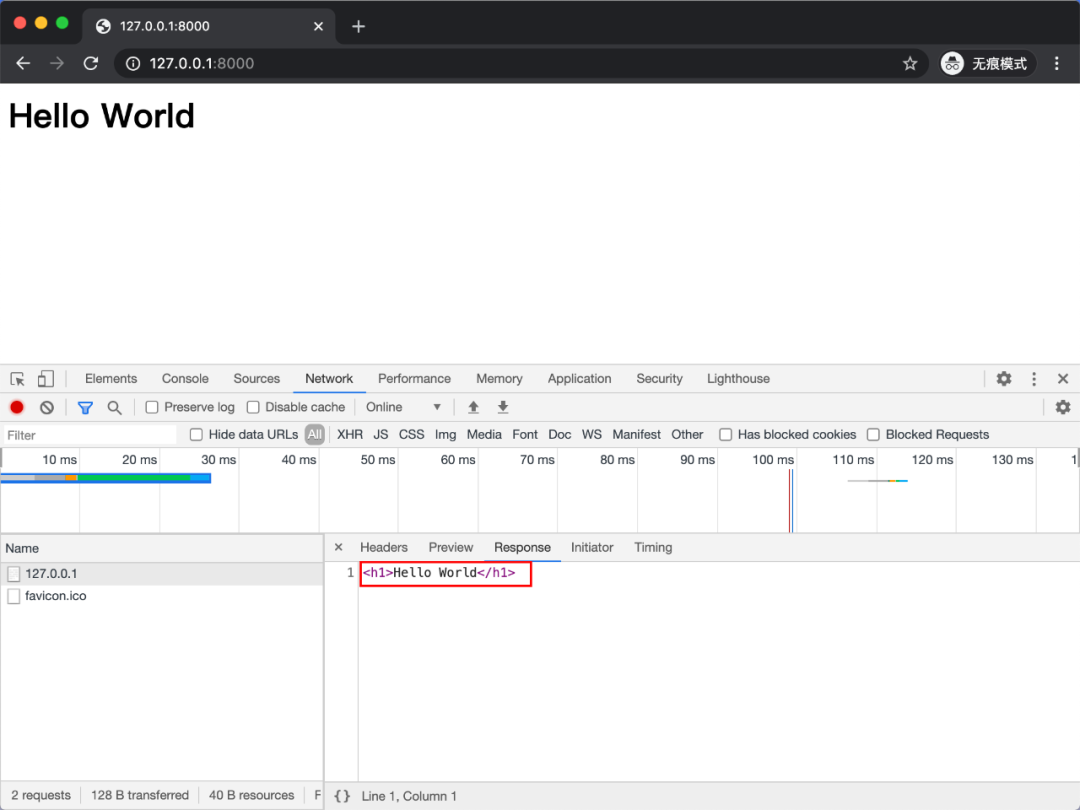
Task: Switch to the Console panel
Action: 185,379
